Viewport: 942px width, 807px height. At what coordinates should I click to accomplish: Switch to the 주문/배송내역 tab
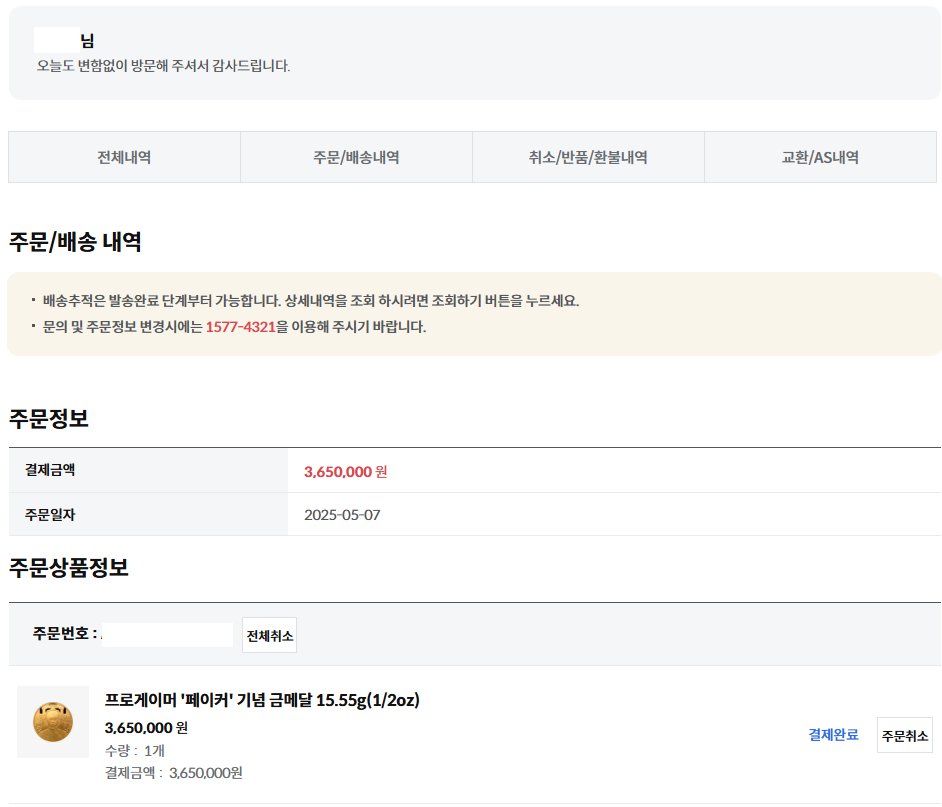pos(356,157)
